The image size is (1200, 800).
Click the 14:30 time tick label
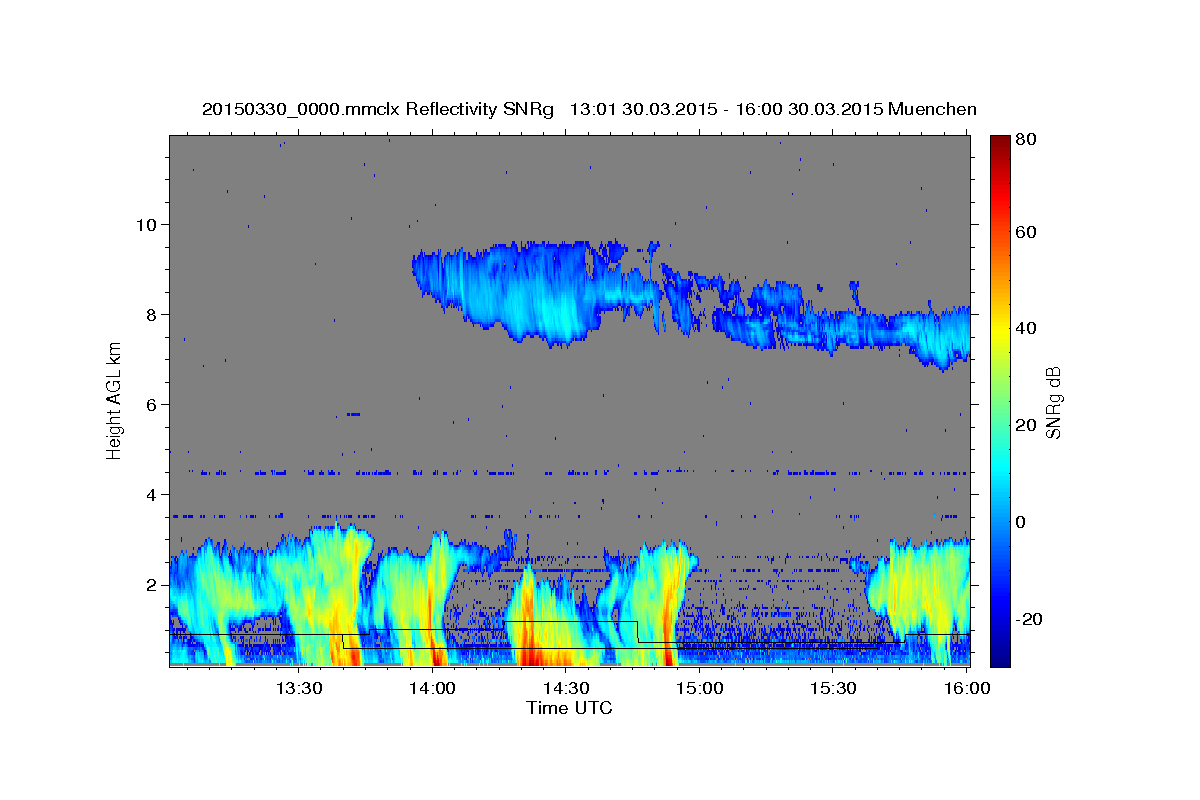[x=566, y=689]
